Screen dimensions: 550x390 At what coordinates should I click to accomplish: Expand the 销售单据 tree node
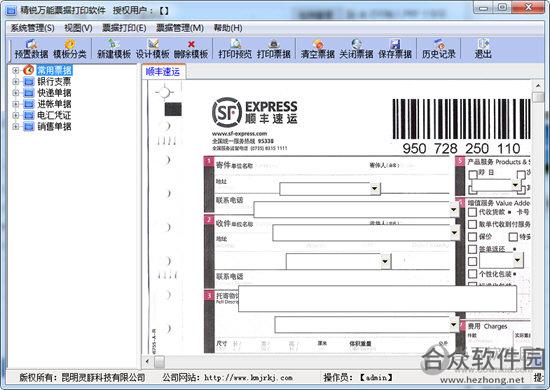pyautogui.click(x=15, y=126)
